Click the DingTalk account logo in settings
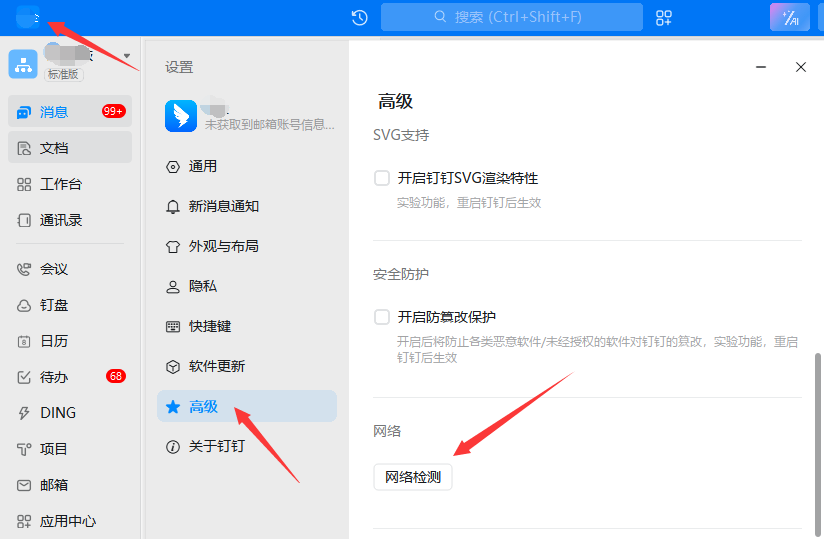 (181, 116)
